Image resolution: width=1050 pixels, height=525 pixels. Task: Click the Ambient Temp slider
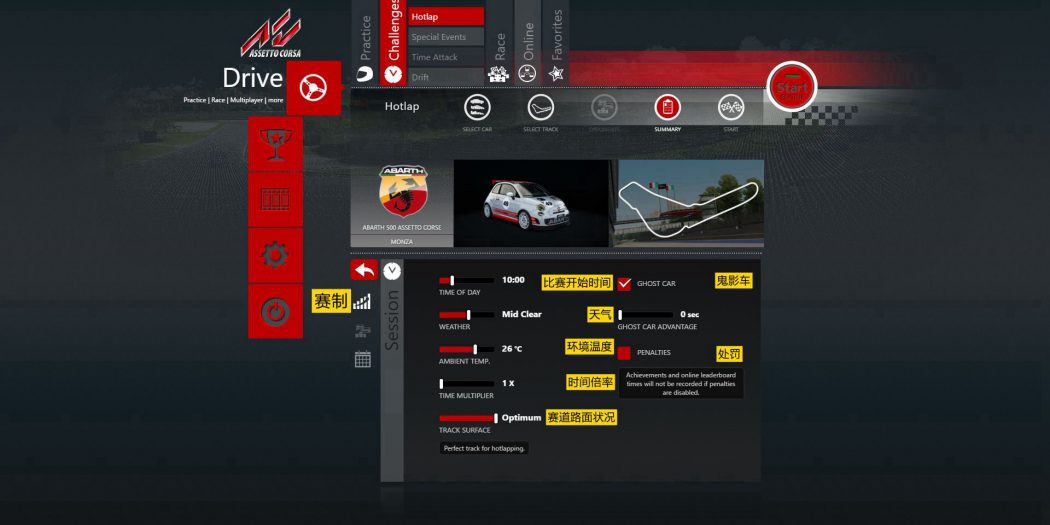[x=466, y=350]
